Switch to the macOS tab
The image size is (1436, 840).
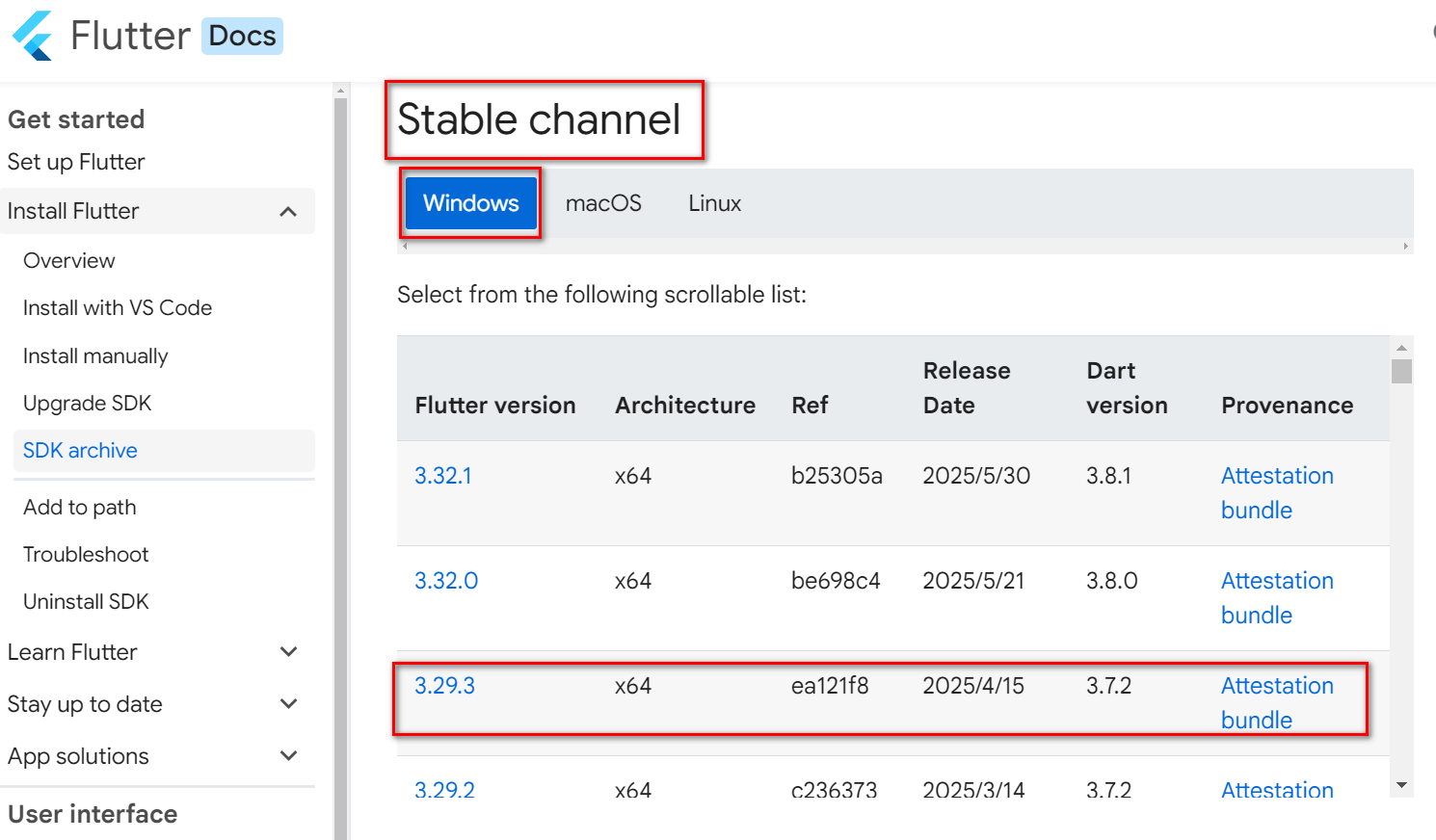pyautogui.click(x=603, y=202)
